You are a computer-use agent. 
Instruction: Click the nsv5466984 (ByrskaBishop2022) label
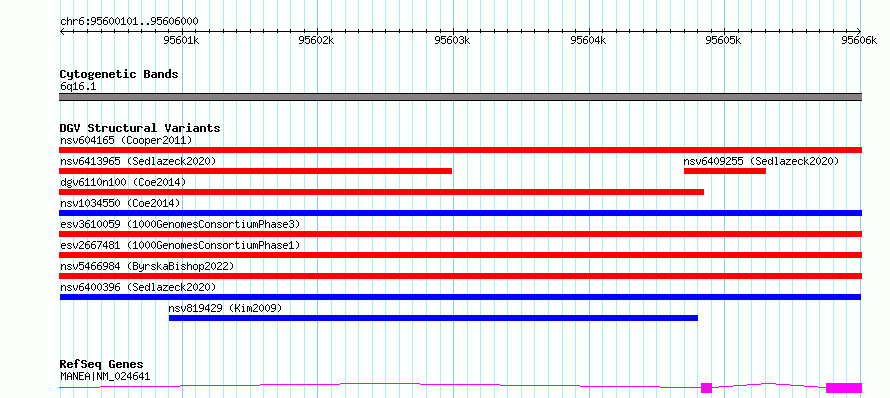point(147,266)
